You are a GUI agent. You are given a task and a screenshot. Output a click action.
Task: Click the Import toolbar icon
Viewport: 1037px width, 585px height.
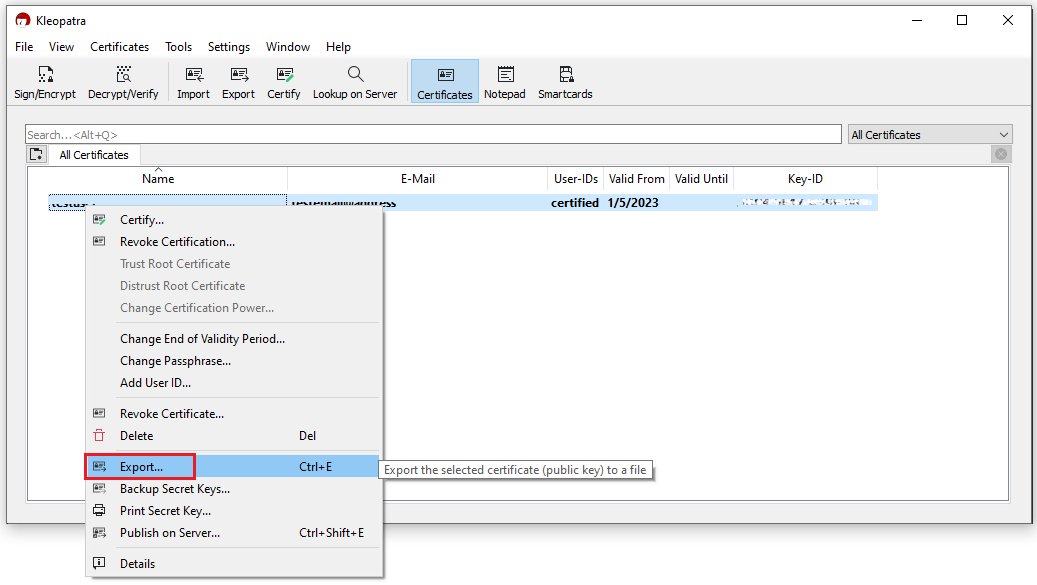coord(193,82)
